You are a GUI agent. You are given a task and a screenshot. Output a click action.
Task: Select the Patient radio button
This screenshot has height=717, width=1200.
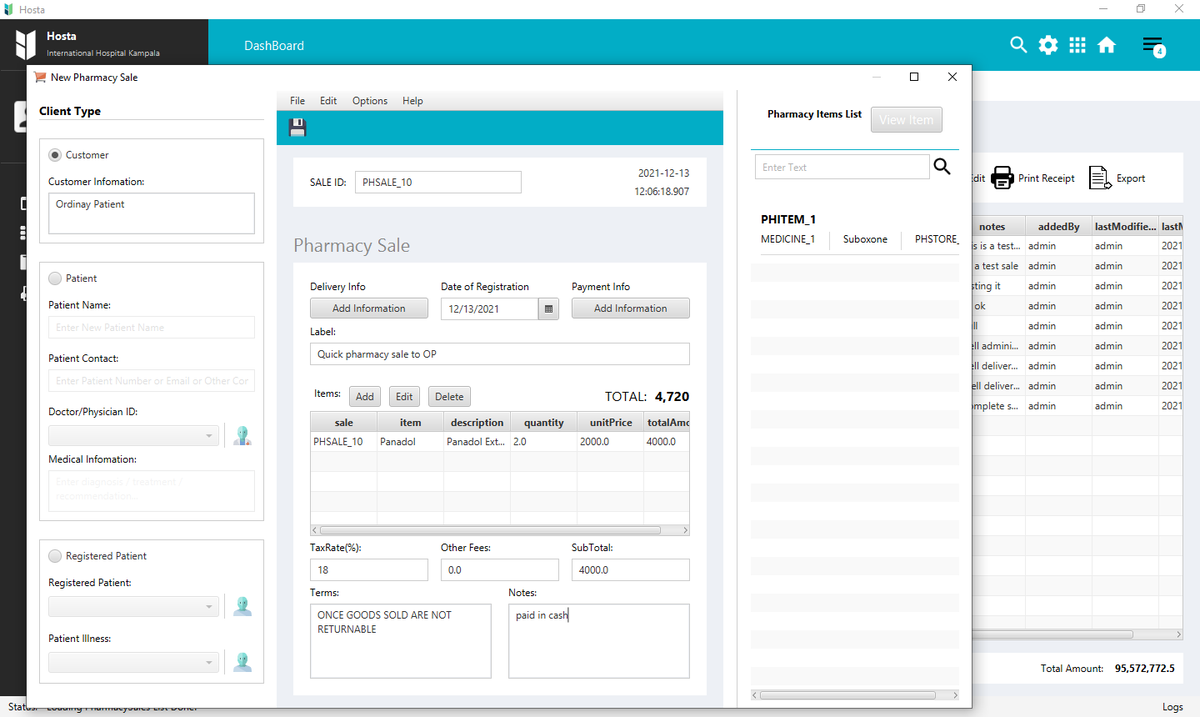coord(56,278)
